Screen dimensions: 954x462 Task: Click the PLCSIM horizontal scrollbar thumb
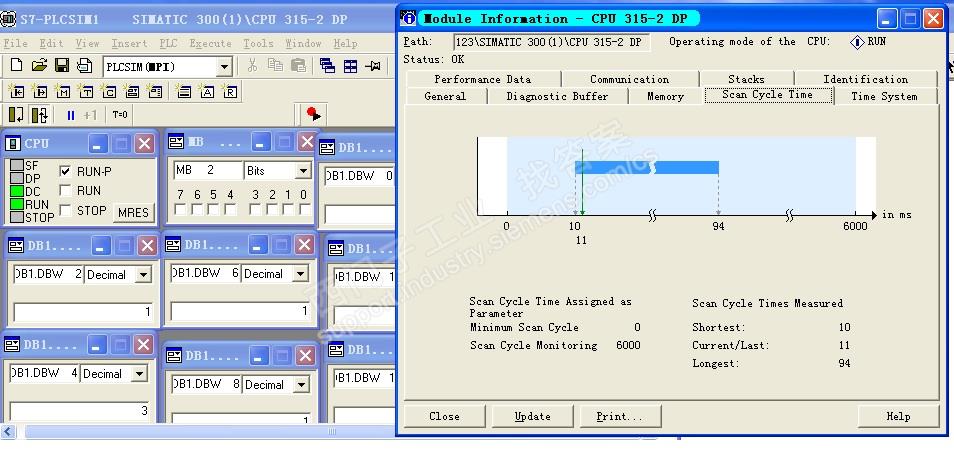pyautogui.click(x=332, y=432)
